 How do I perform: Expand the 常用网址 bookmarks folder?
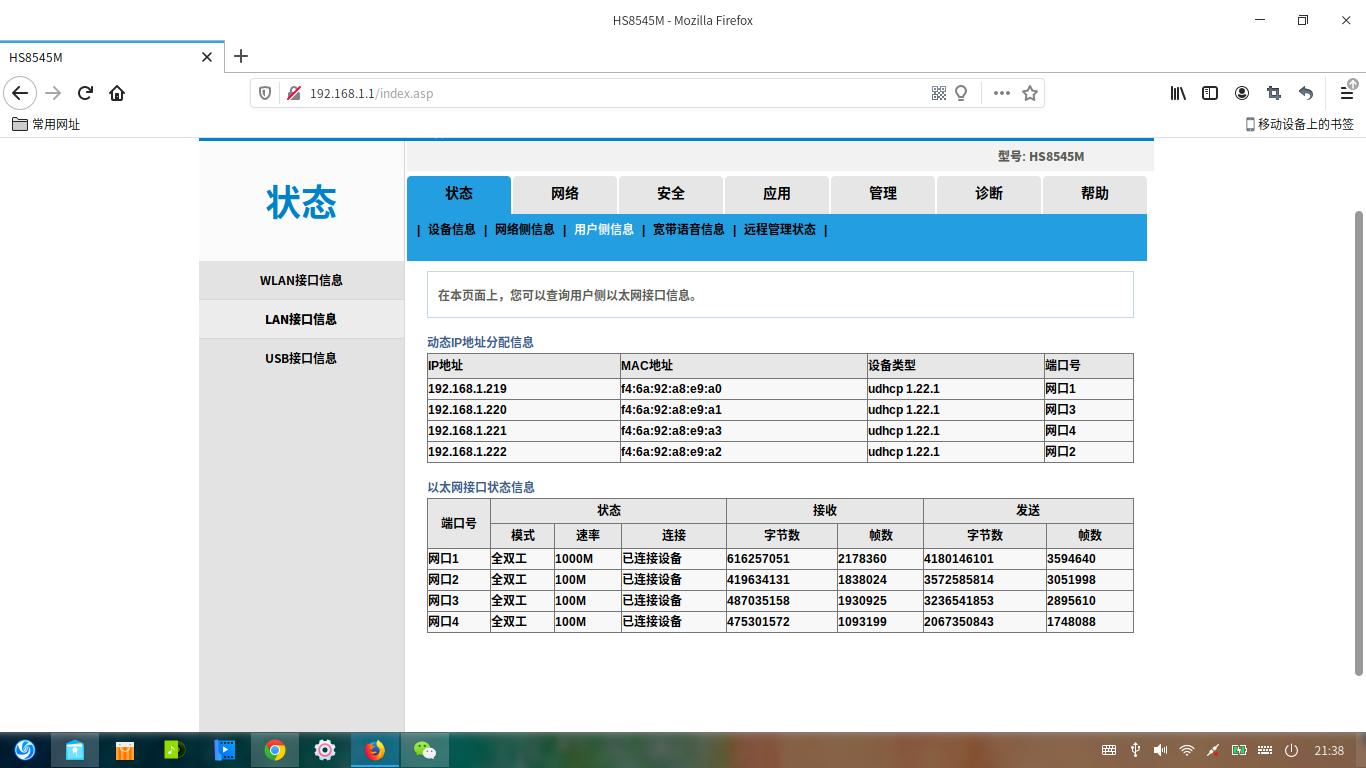pyautogui.click(x=45, y=124)
